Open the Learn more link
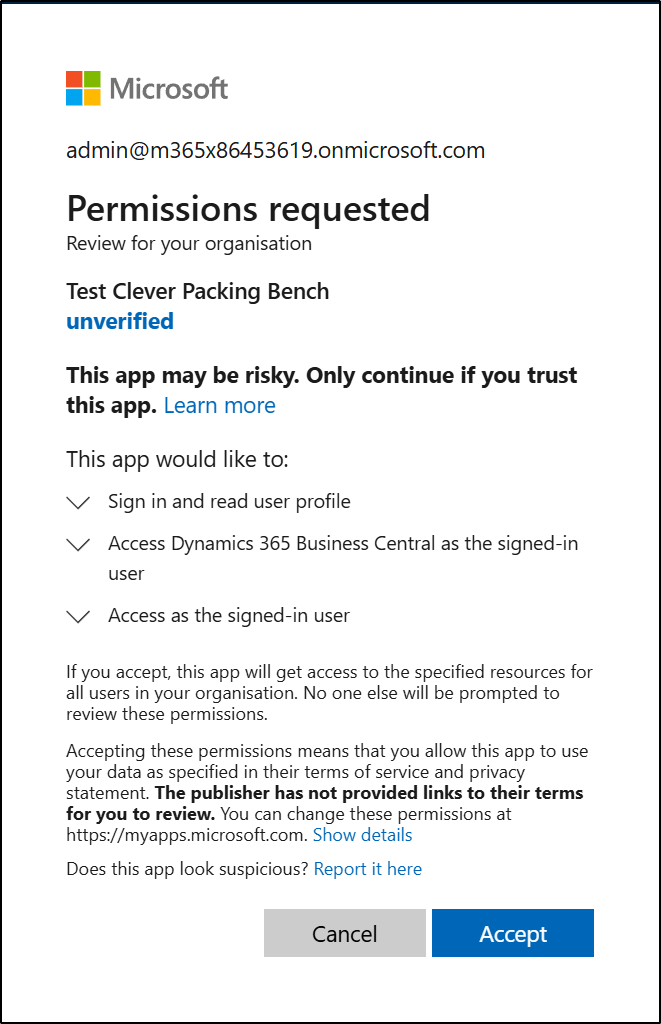The height and width of the screenshot is (1024, 661). click(x=219, y=406)
